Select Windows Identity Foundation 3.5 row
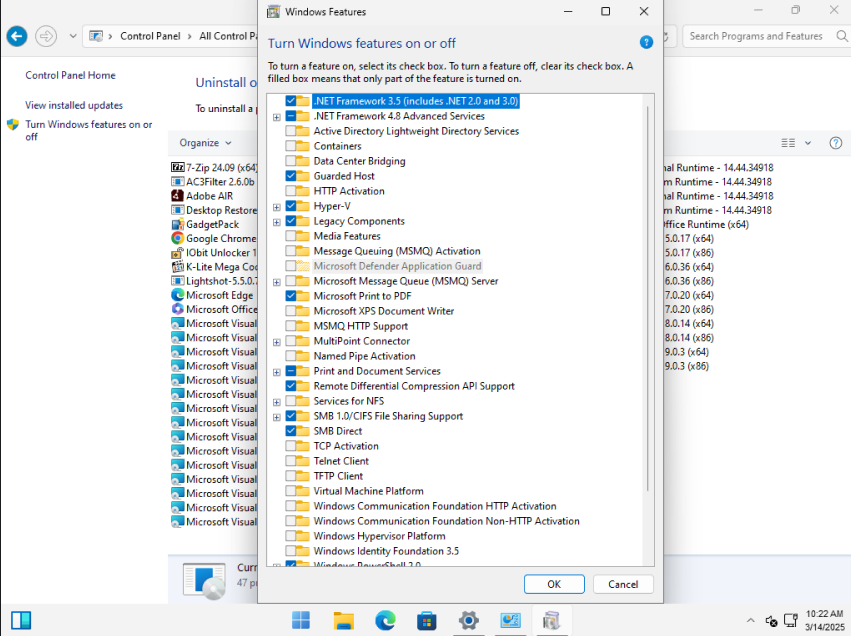The height and width of the screenshot is (636, 851). pyautogui.click(x=386, y=551)
